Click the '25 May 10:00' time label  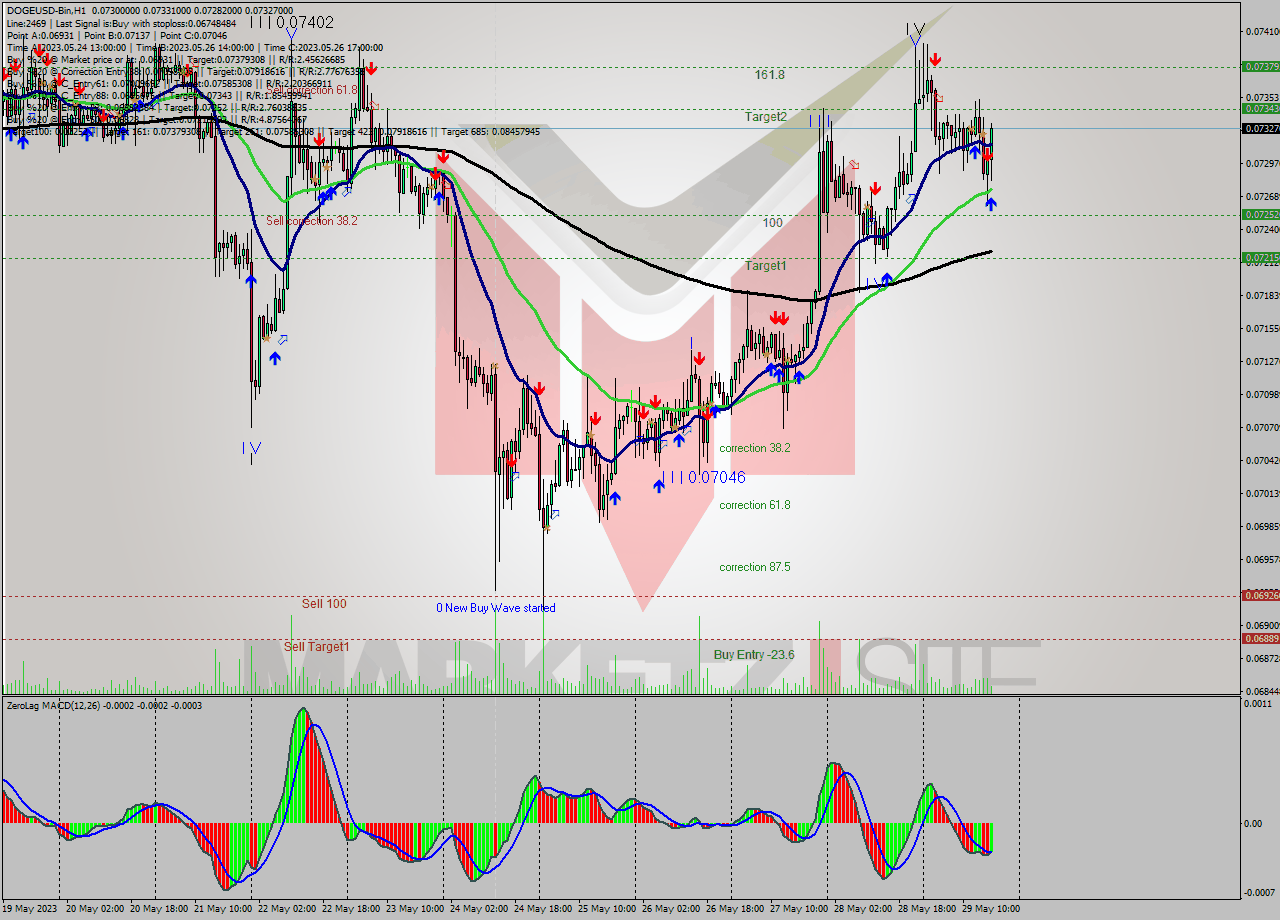607,909
